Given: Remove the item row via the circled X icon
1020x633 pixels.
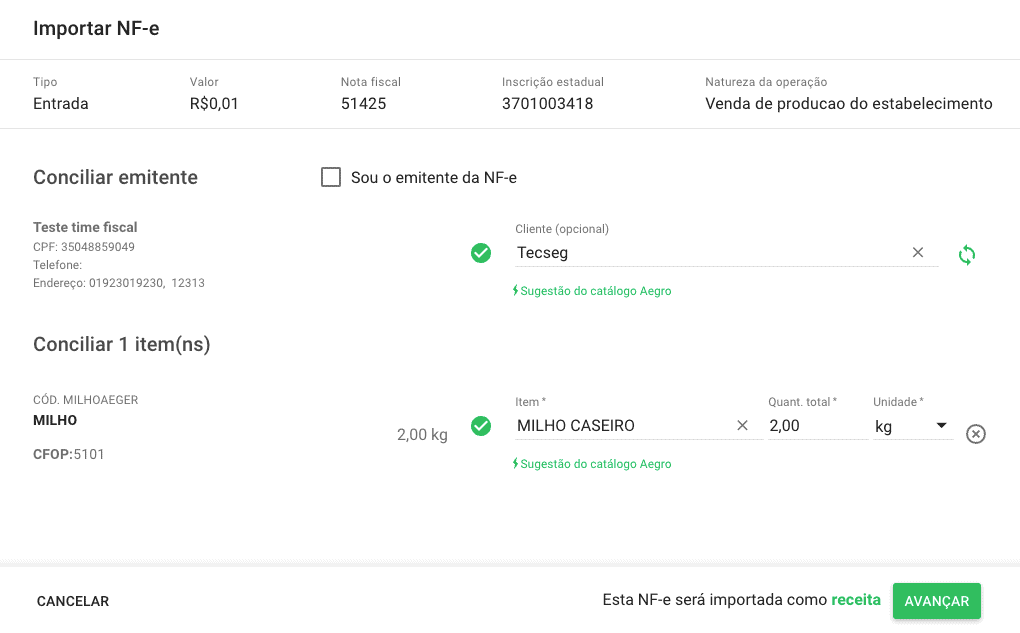Looking at the screenshot, I should coord(976,433).
